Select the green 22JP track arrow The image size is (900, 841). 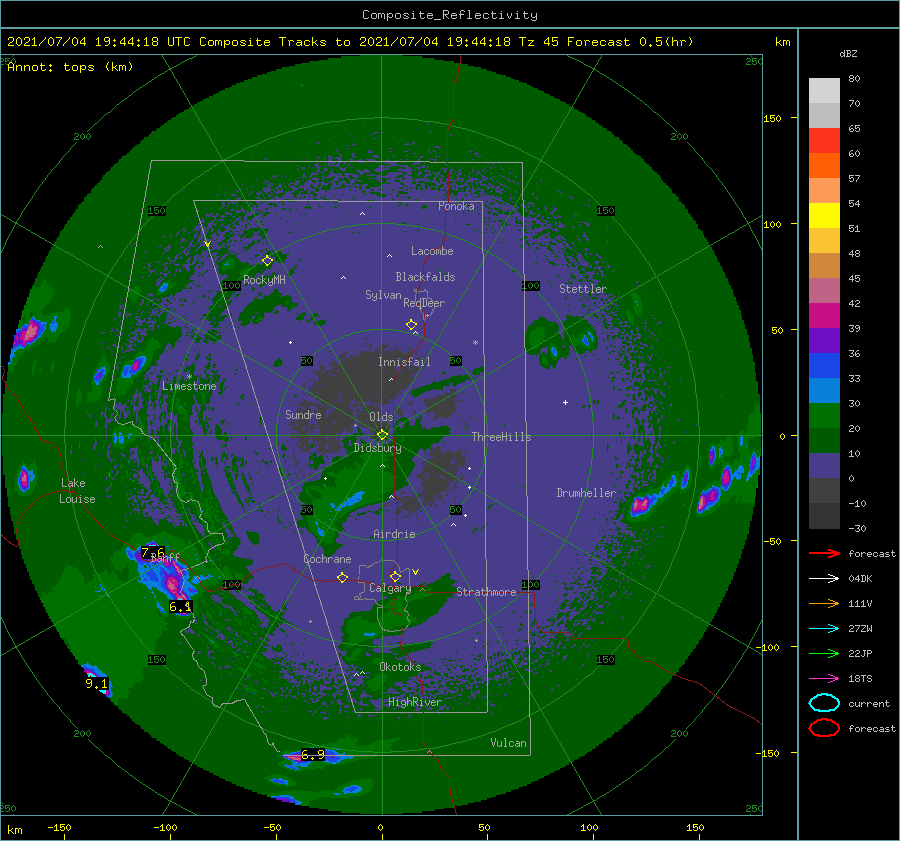pos(824,653)
